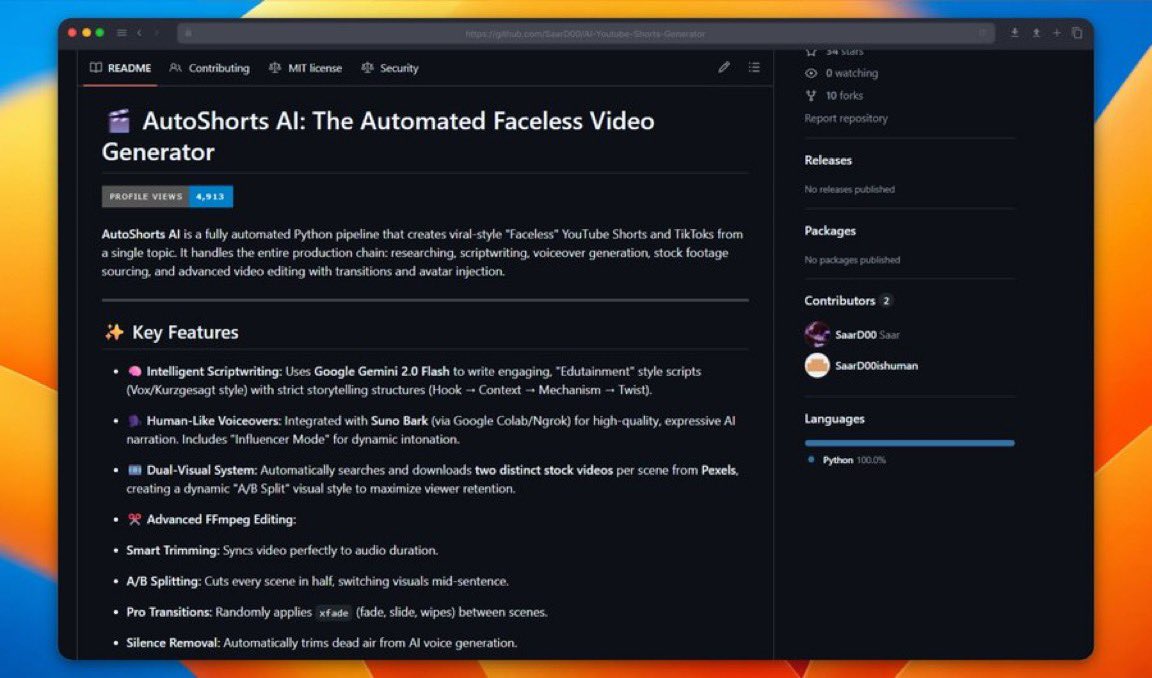Image resolution: width=1152 pixels, height=678 pixels.
Task: Open the README outline list icon
Action: [x=754, y=68]
